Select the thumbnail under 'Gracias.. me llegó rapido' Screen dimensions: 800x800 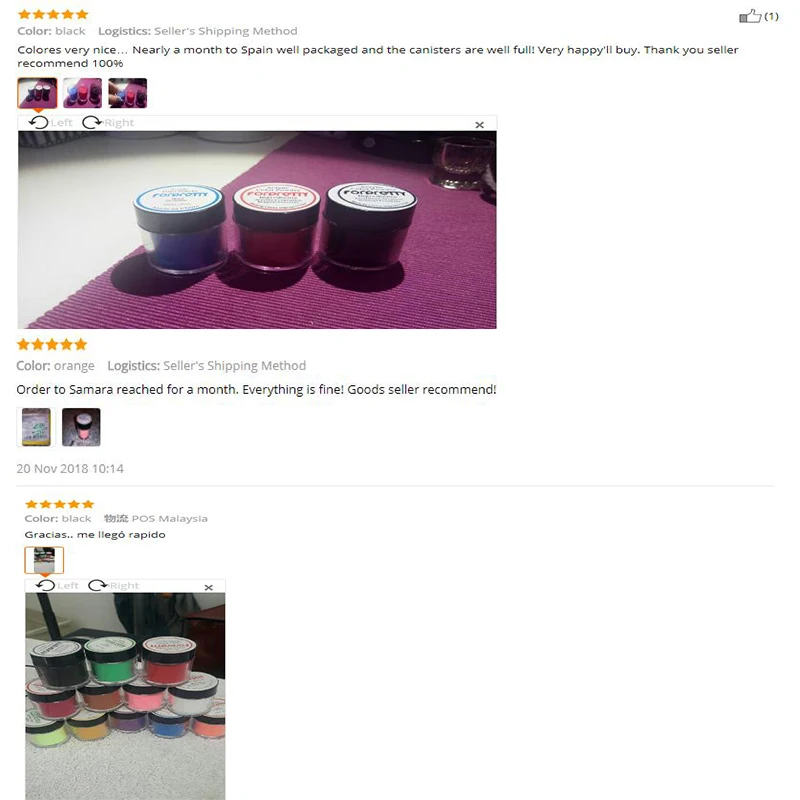[44, 560]
